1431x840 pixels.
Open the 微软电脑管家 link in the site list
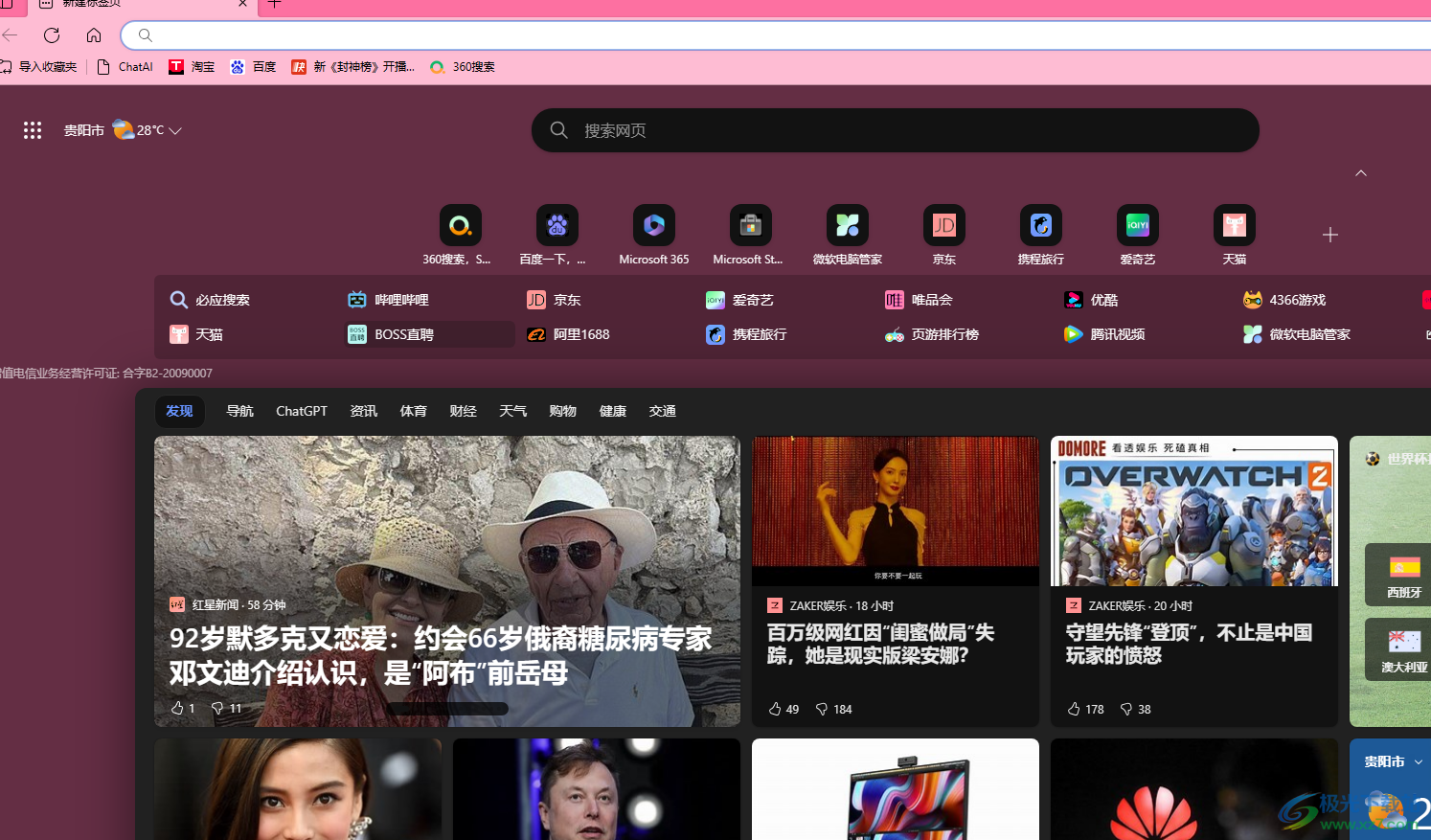pos(1297,334)
